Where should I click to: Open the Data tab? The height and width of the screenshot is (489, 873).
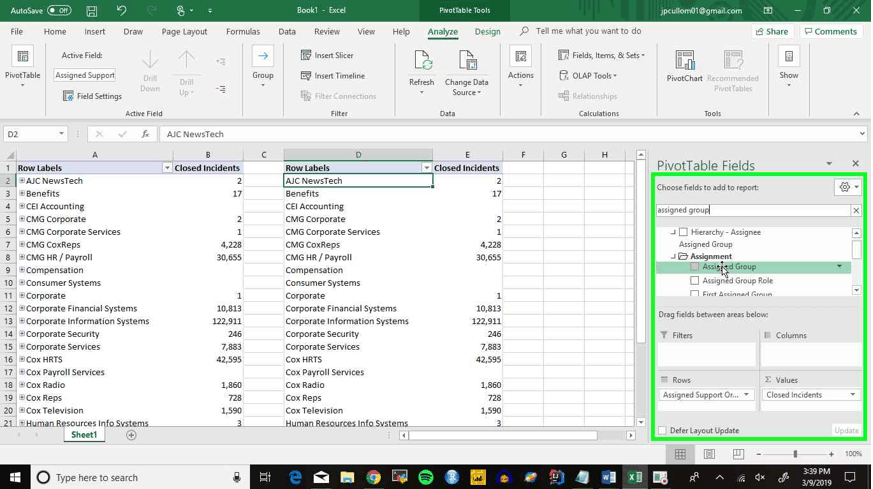pyautogui.click(x=287, y=31)
